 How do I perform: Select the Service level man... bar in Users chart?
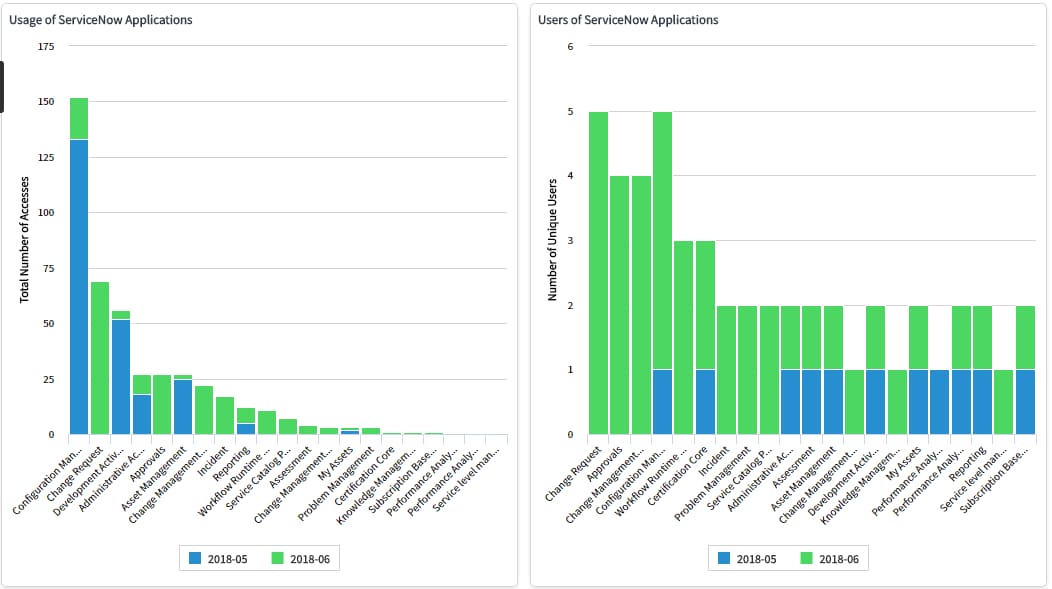pyautogui.click(x=1004, y=402)
